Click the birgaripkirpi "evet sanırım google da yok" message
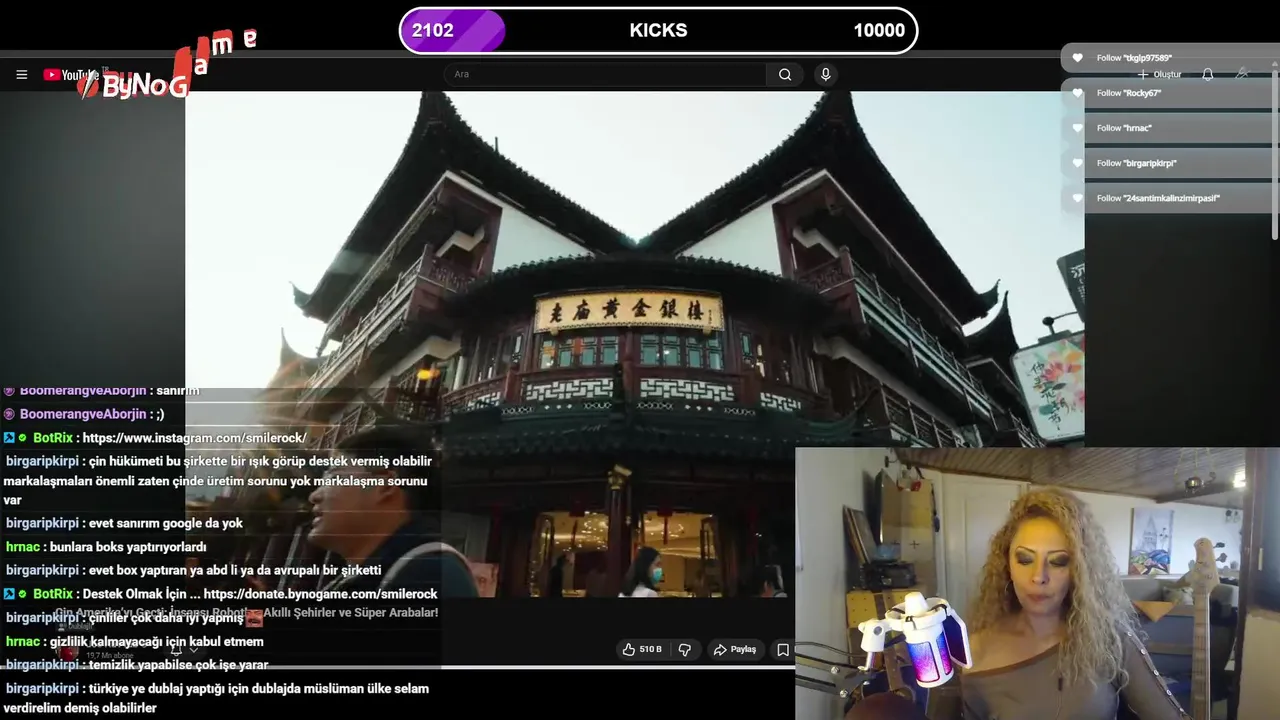 tap(124, 523)
